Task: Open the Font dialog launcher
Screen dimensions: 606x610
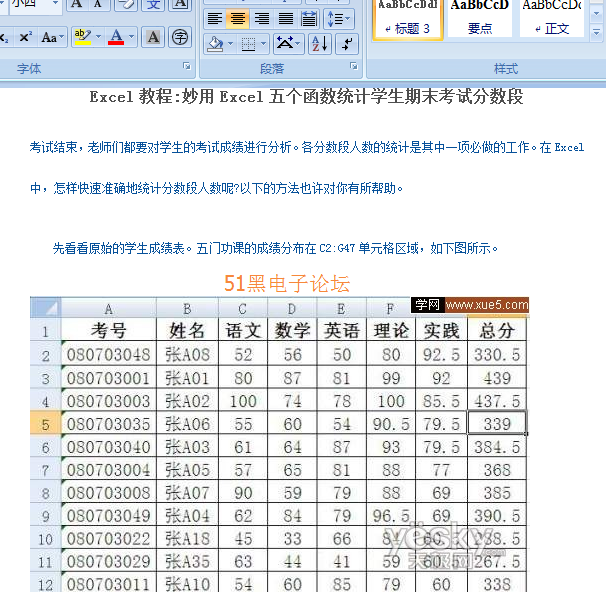Action: [187, 67]
